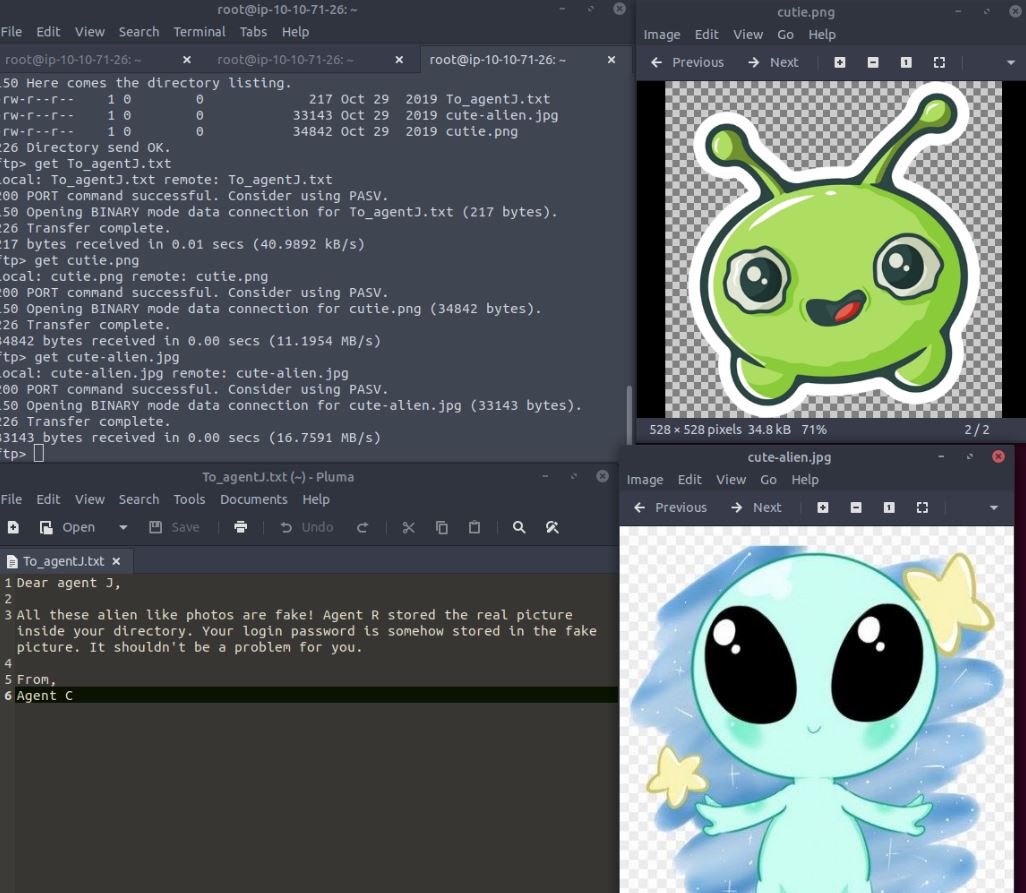Image resolution: width=1026 pixels, height=893 pixels.
Task: Click the print icon in Pluma toolbar
Action: click(240, 527)
